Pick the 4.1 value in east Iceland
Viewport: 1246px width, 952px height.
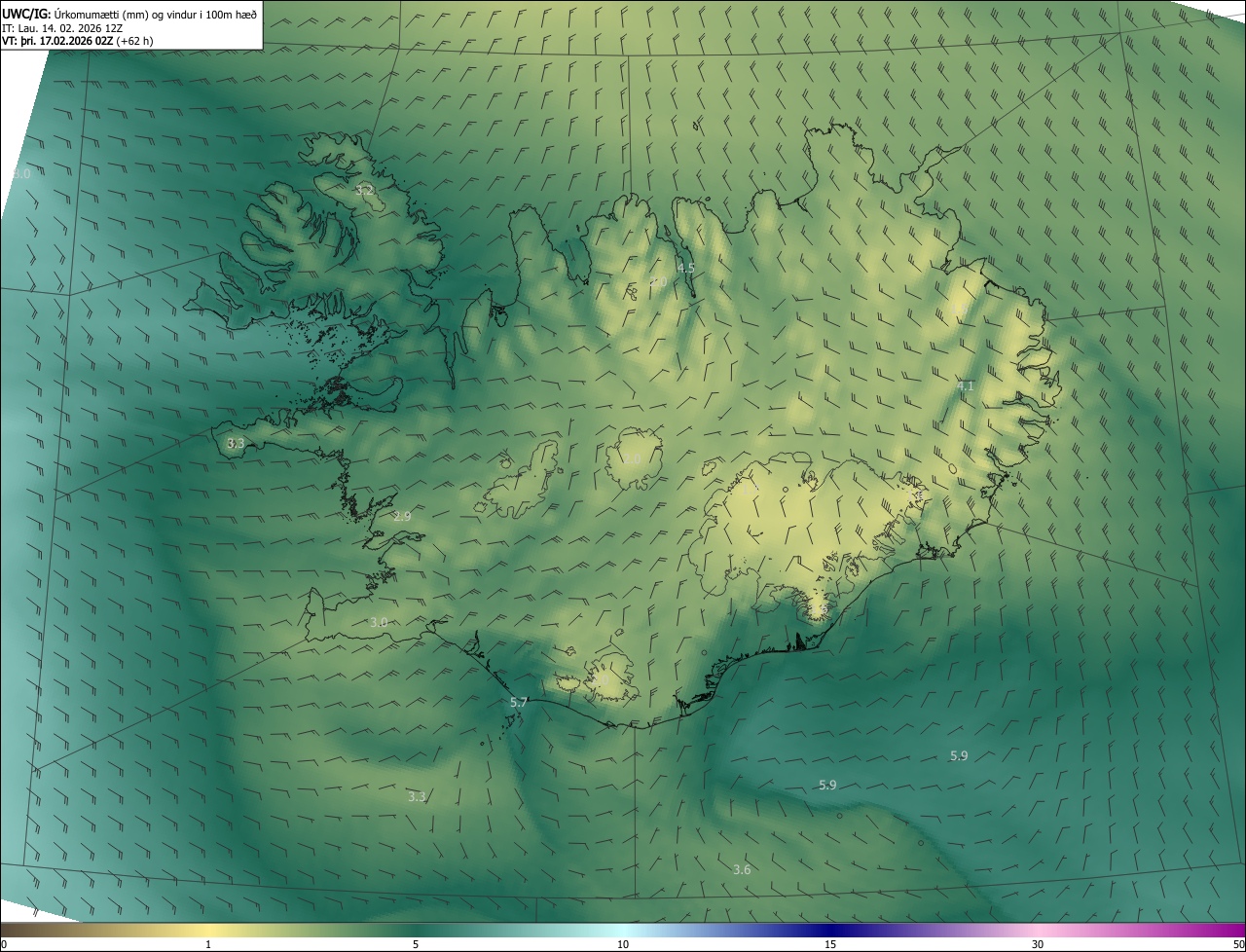click(965, 386)
